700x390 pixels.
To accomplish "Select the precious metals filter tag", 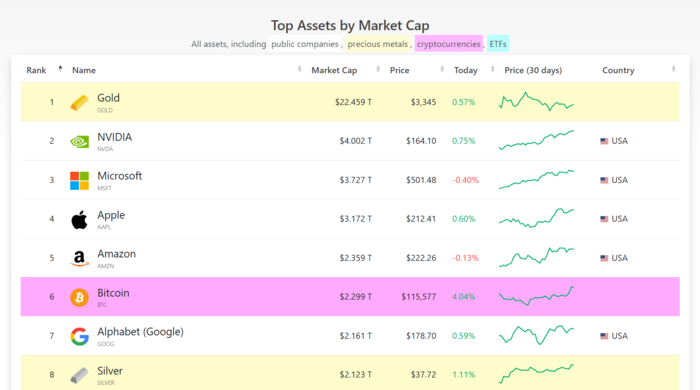I will tap(378, 44).
